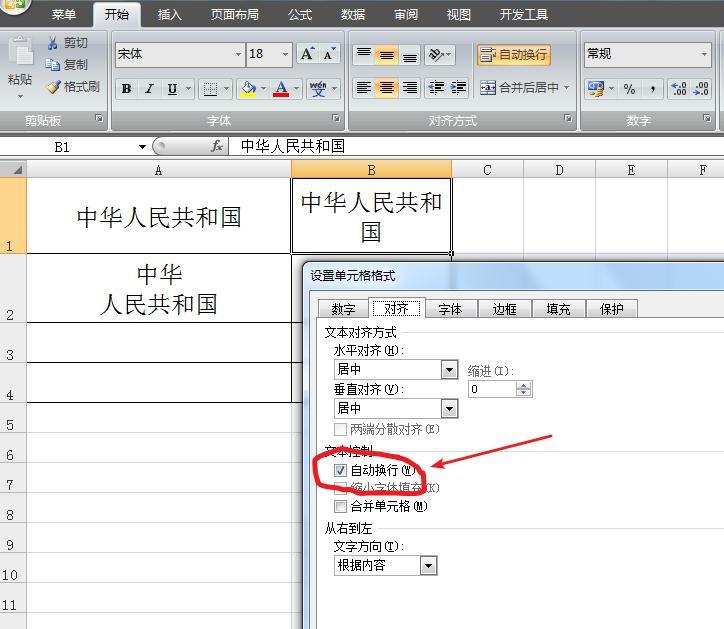724x629 pixels.
Task: Click the 缩进 indent spinner arrows
Action: 523,389
